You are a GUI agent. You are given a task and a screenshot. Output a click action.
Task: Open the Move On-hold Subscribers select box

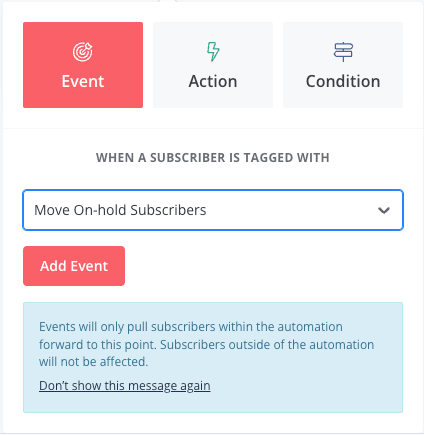[x=213, y=210]
